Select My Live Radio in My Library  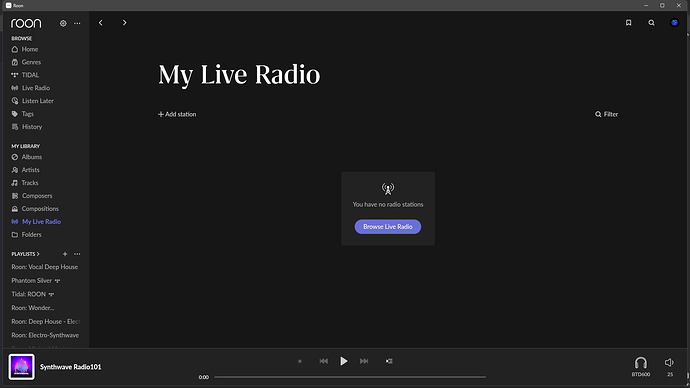[x=36, y=222]
